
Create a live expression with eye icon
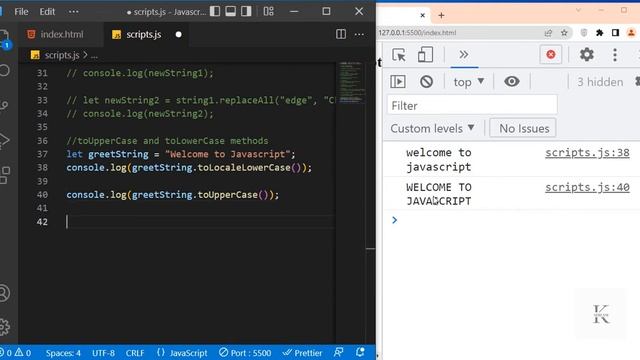[x=511, y=82]
